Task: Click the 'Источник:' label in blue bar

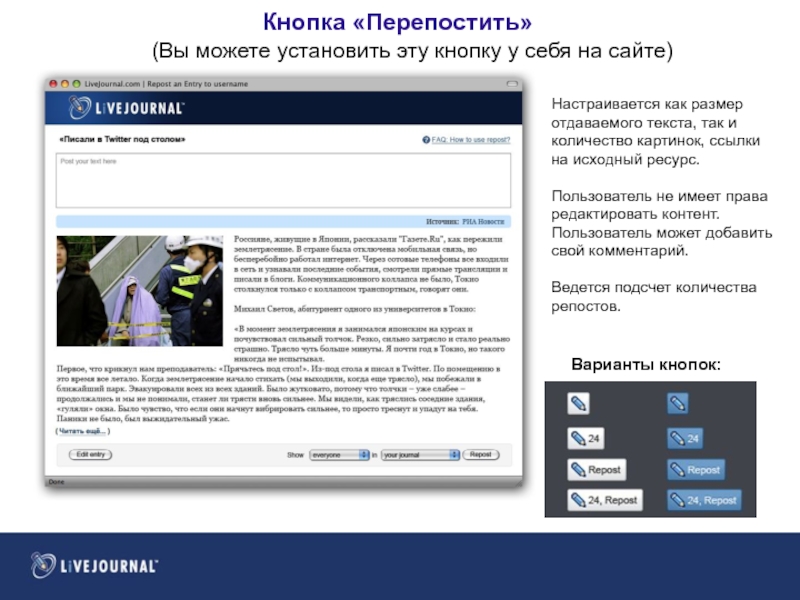Action: coord(442,221)
